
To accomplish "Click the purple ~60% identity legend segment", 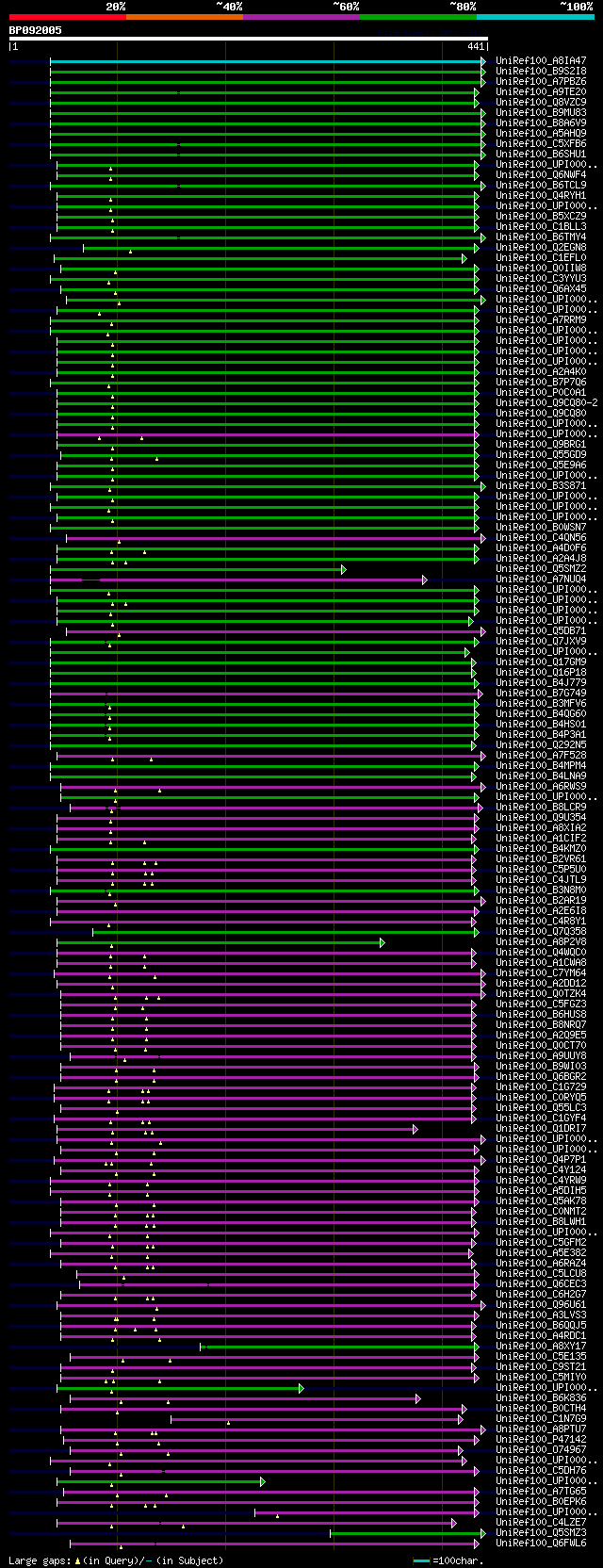I will coord(301,17).
